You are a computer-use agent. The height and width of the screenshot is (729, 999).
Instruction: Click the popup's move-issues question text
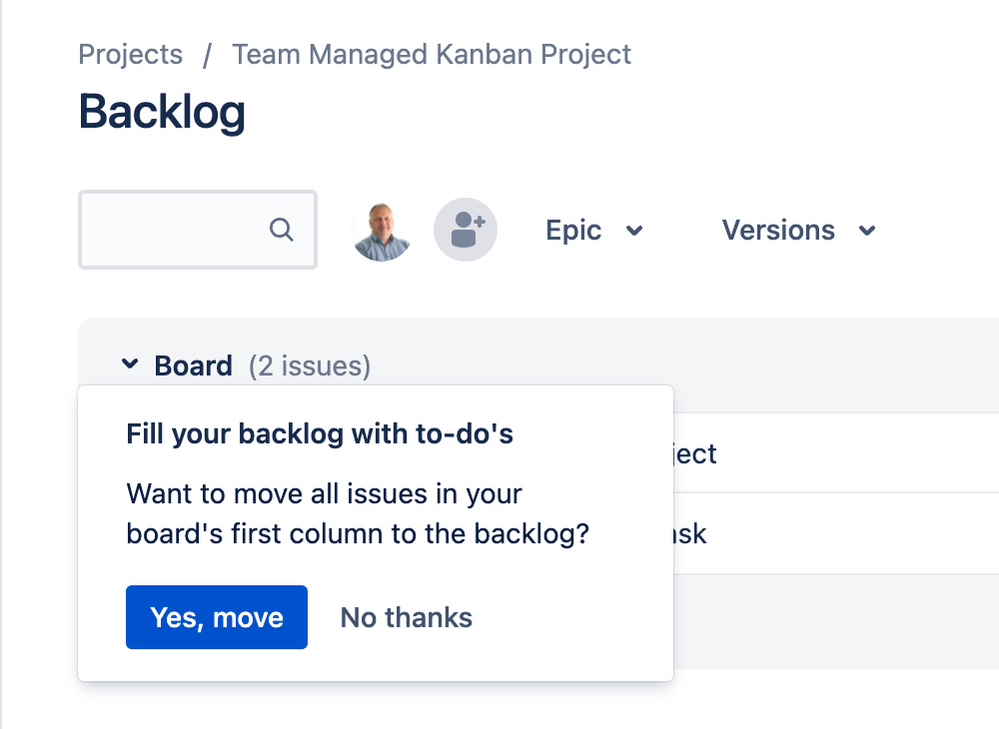pyautogui.click(x=357, y=513)
